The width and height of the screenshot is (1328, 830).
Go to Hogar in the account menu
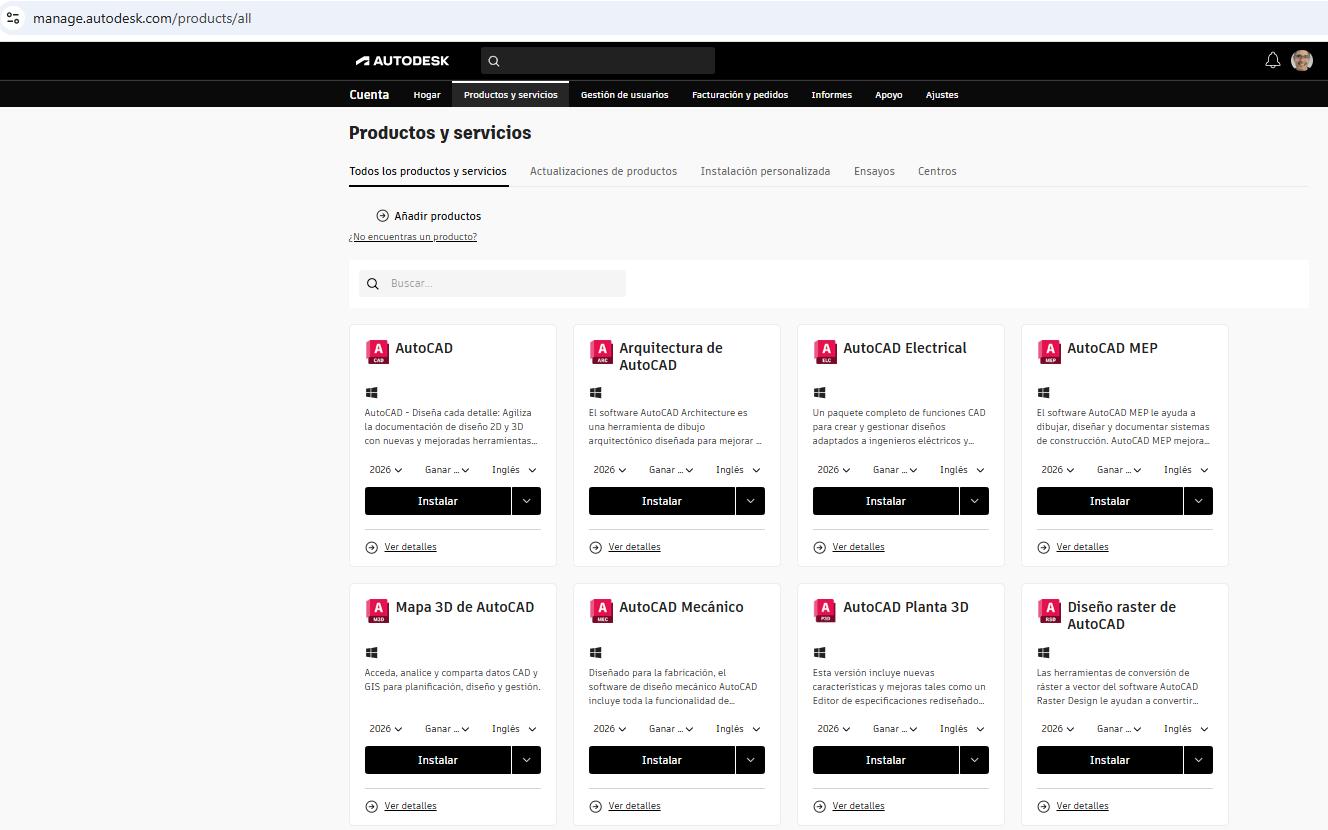point(427,95)
